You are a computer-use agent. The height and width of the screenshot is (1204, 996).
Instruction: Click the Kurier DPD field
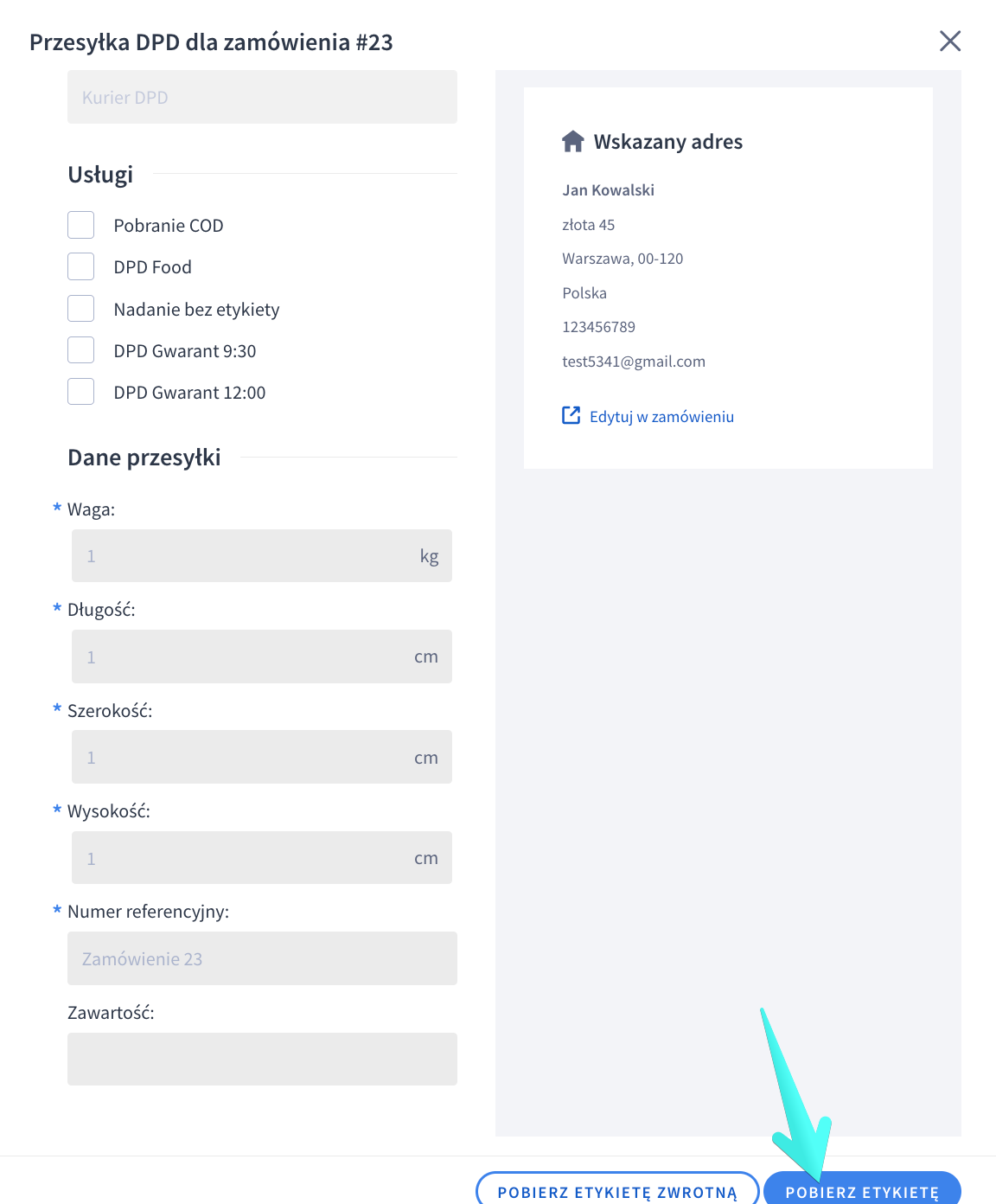(262, 97)
